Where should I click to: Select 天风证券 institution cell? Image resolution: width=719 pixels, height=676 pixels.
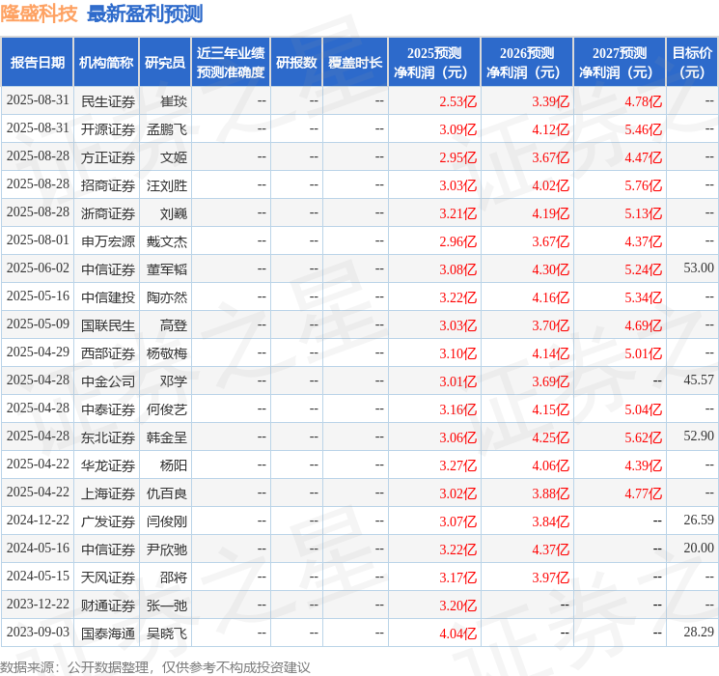[x=108, y=577]
